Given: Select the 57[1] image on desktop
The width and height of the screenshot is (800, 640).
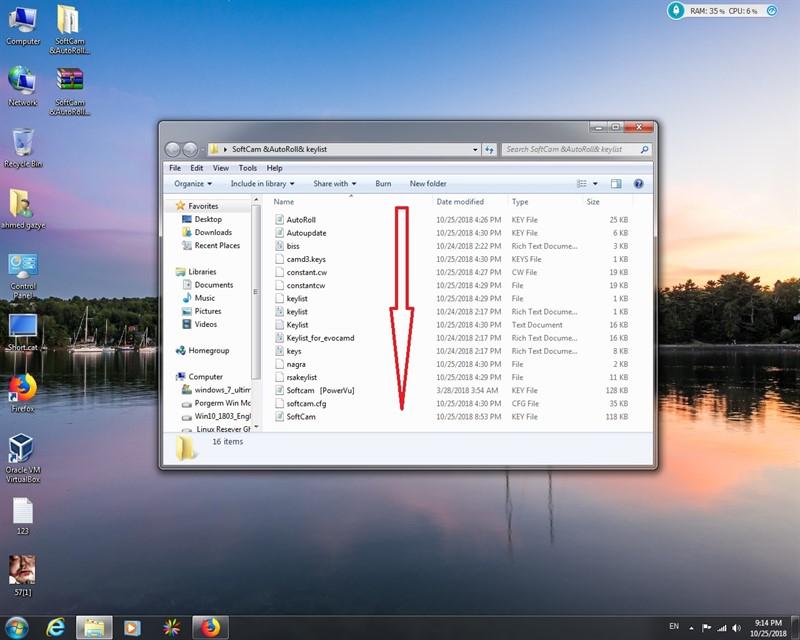Looking at the screenshot, I should point(23,576).
